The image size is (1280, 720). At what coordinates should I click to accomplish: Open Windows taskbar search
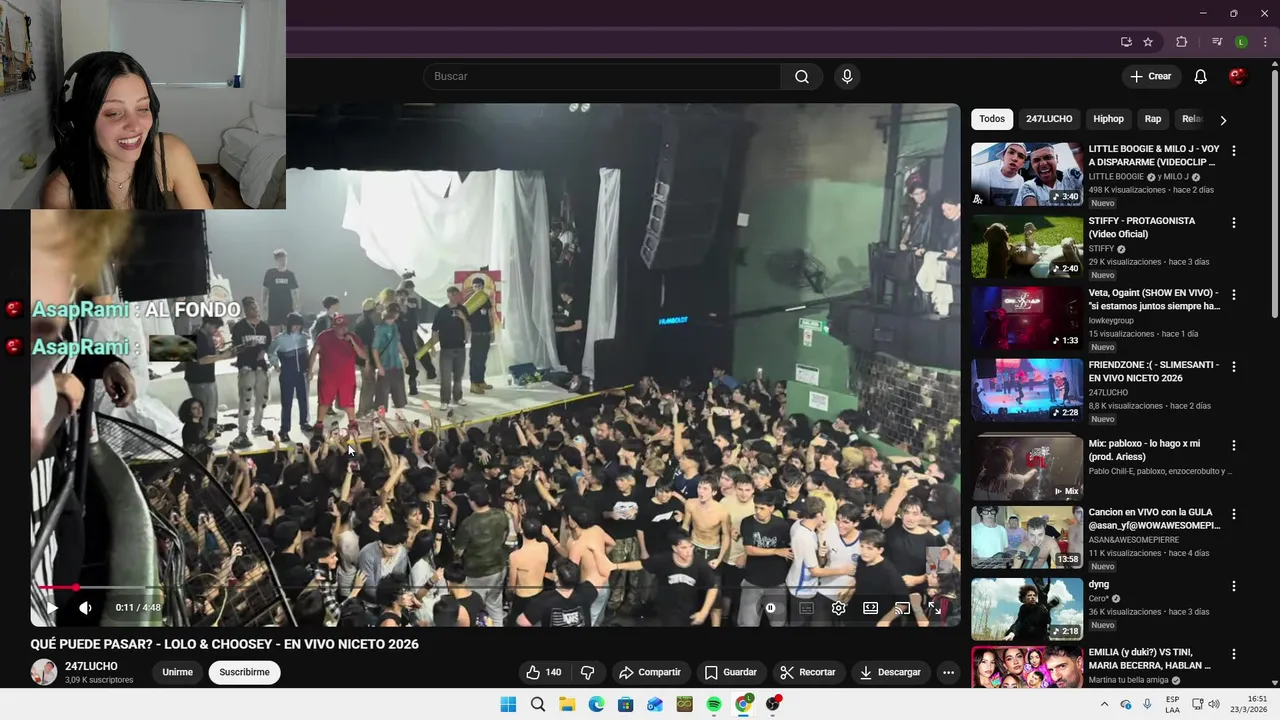pos(538,704)
